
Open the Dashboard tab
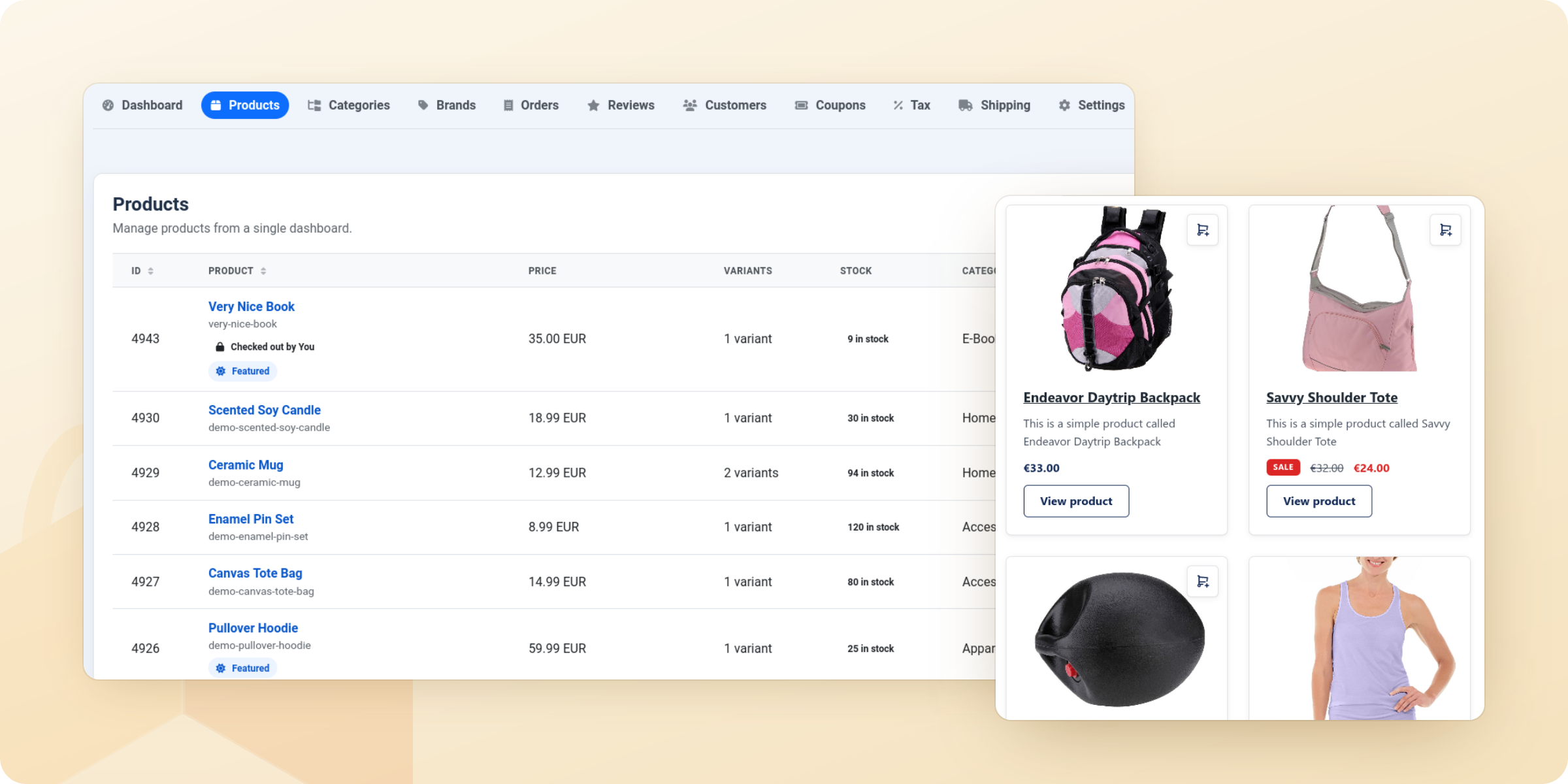[x=142, y=105]
